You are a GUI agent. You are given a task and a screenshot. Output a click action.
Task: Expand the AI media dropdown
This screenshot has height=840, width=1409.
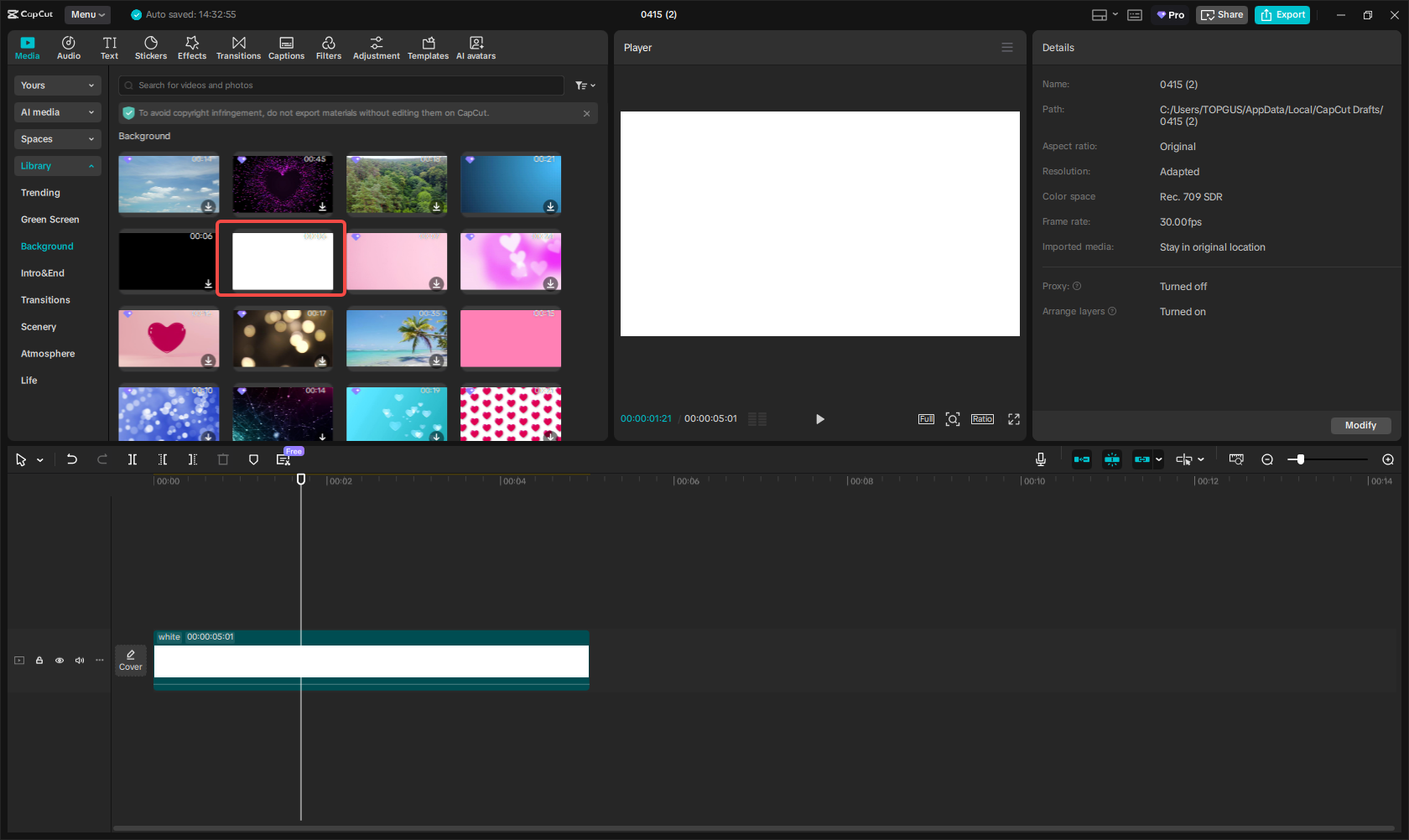[x=57, y=112]
